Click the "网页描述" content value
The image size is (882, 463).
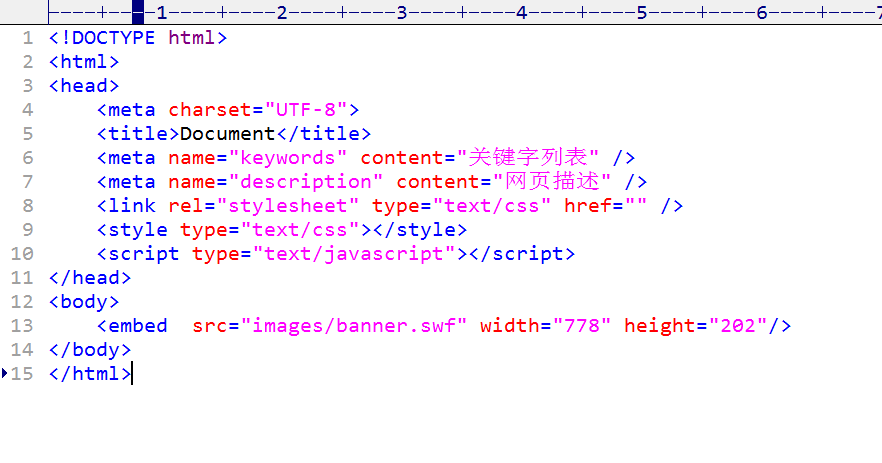(552, 182)
